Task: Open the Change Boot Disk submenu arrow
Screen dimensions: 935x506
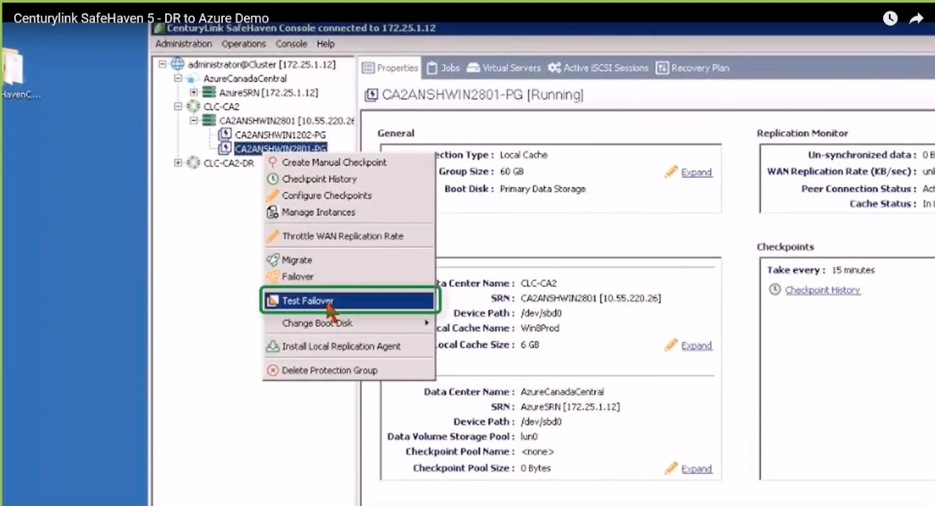Action: point(426,323)
